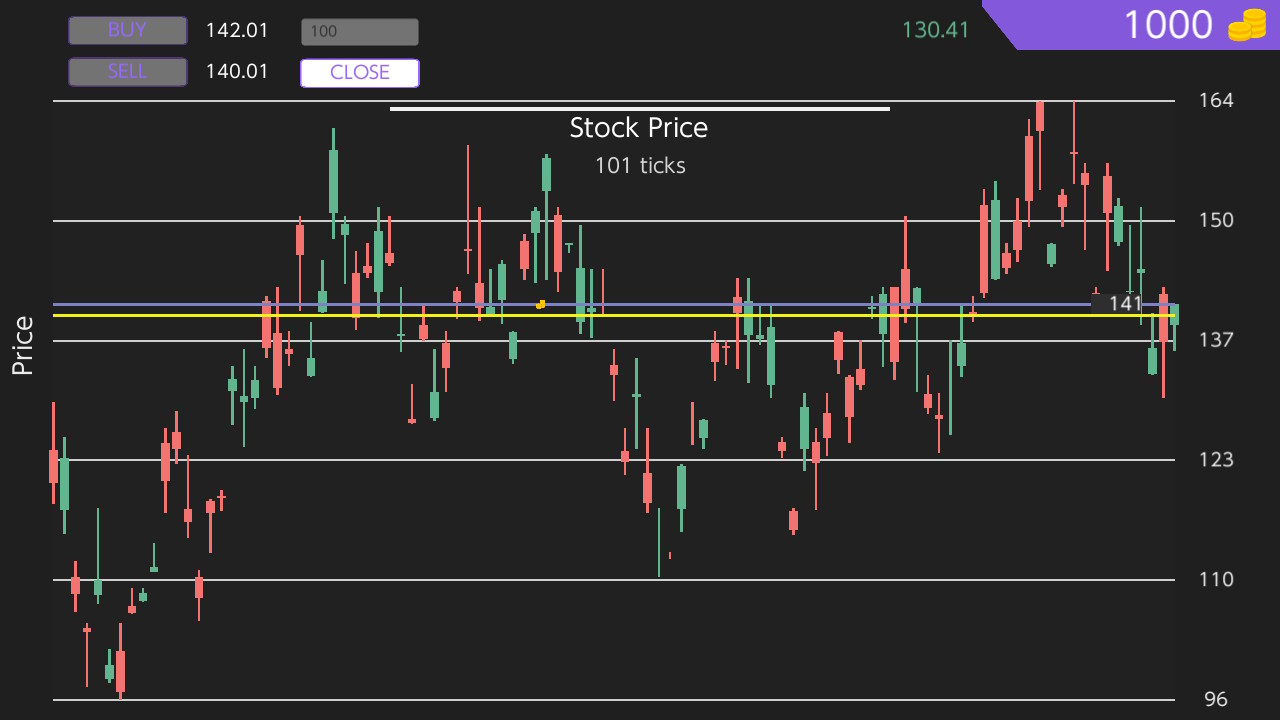Click the white progress bar above the title

[x=639, y=107]
